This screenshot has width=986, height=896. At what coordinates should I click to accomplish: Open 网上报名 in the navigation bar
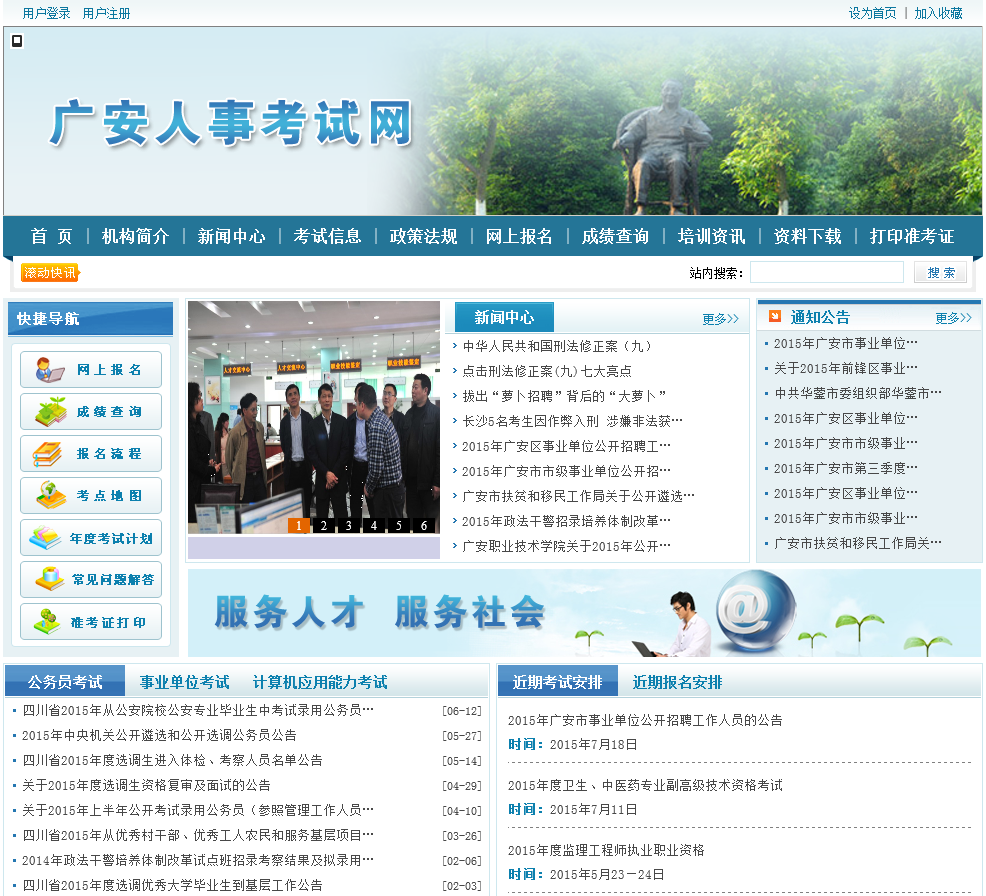point(519,236)
